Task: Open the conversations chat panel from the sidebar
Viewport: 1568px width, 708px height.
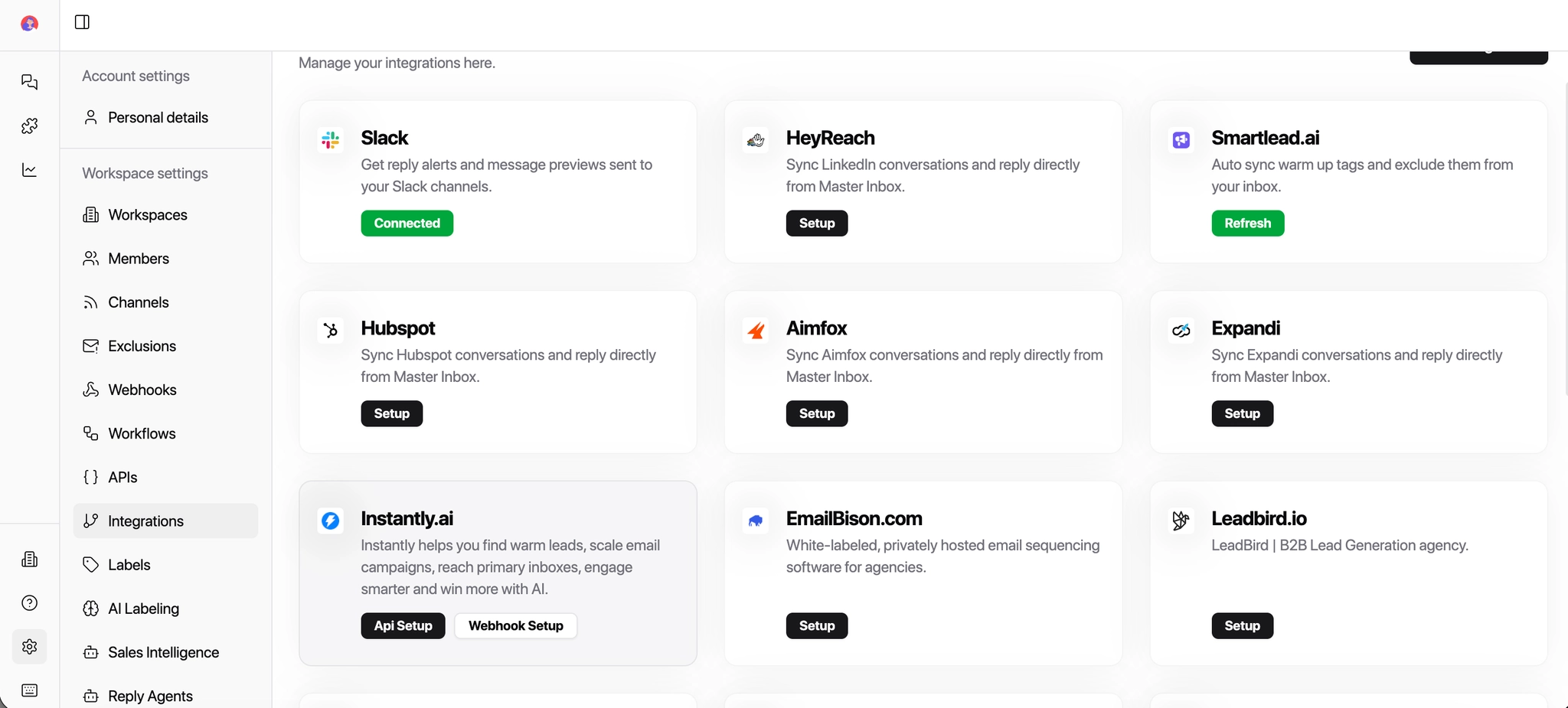Action: click(29, 82)
